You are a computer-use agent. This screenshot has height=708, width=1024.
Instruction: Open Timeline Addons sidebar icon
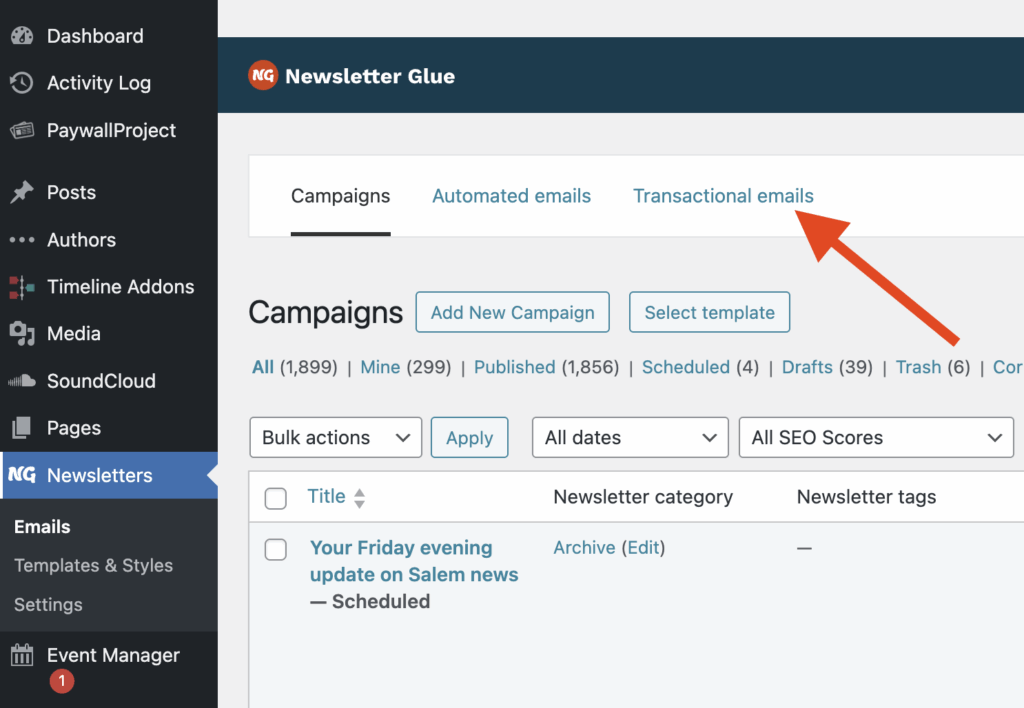point(22,287)
